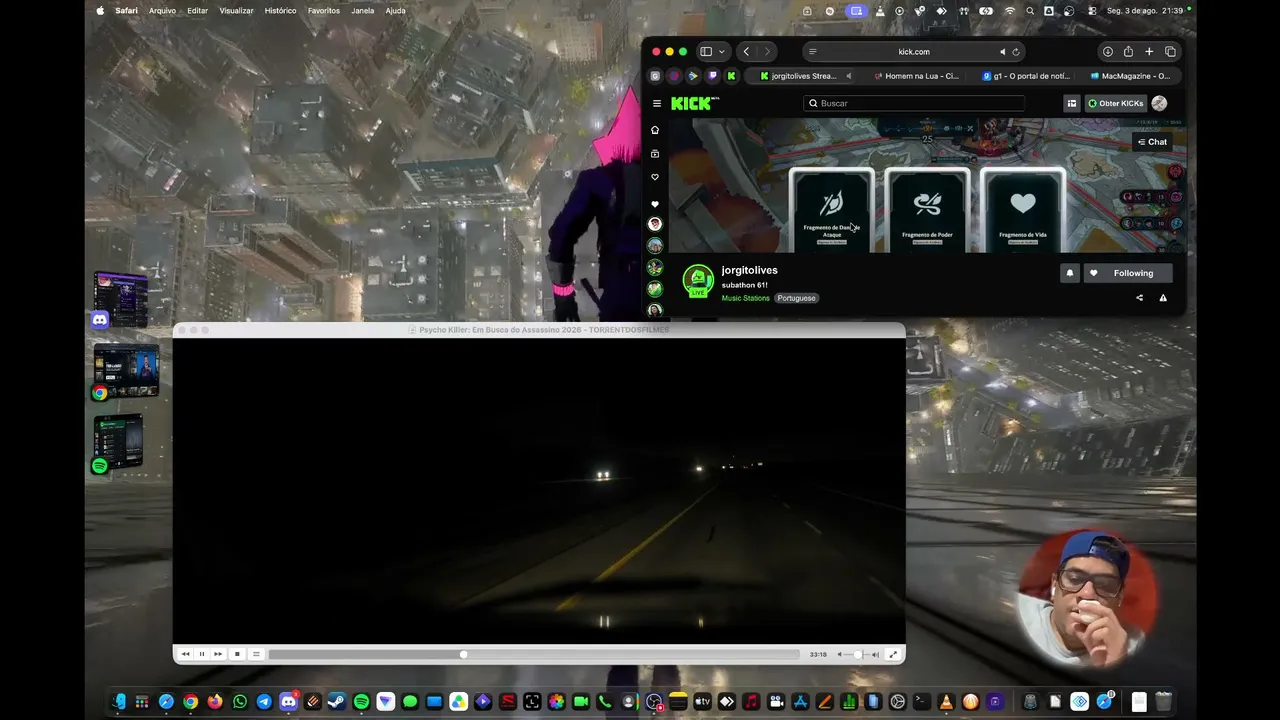Open the Favoritos menu
This screenshot has width=1280, height=720.
[x=324, y=11]
